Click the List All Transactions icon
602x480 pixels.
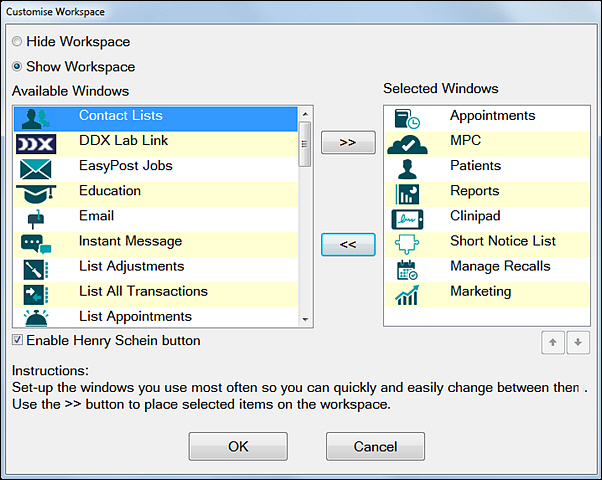point(36,295)
